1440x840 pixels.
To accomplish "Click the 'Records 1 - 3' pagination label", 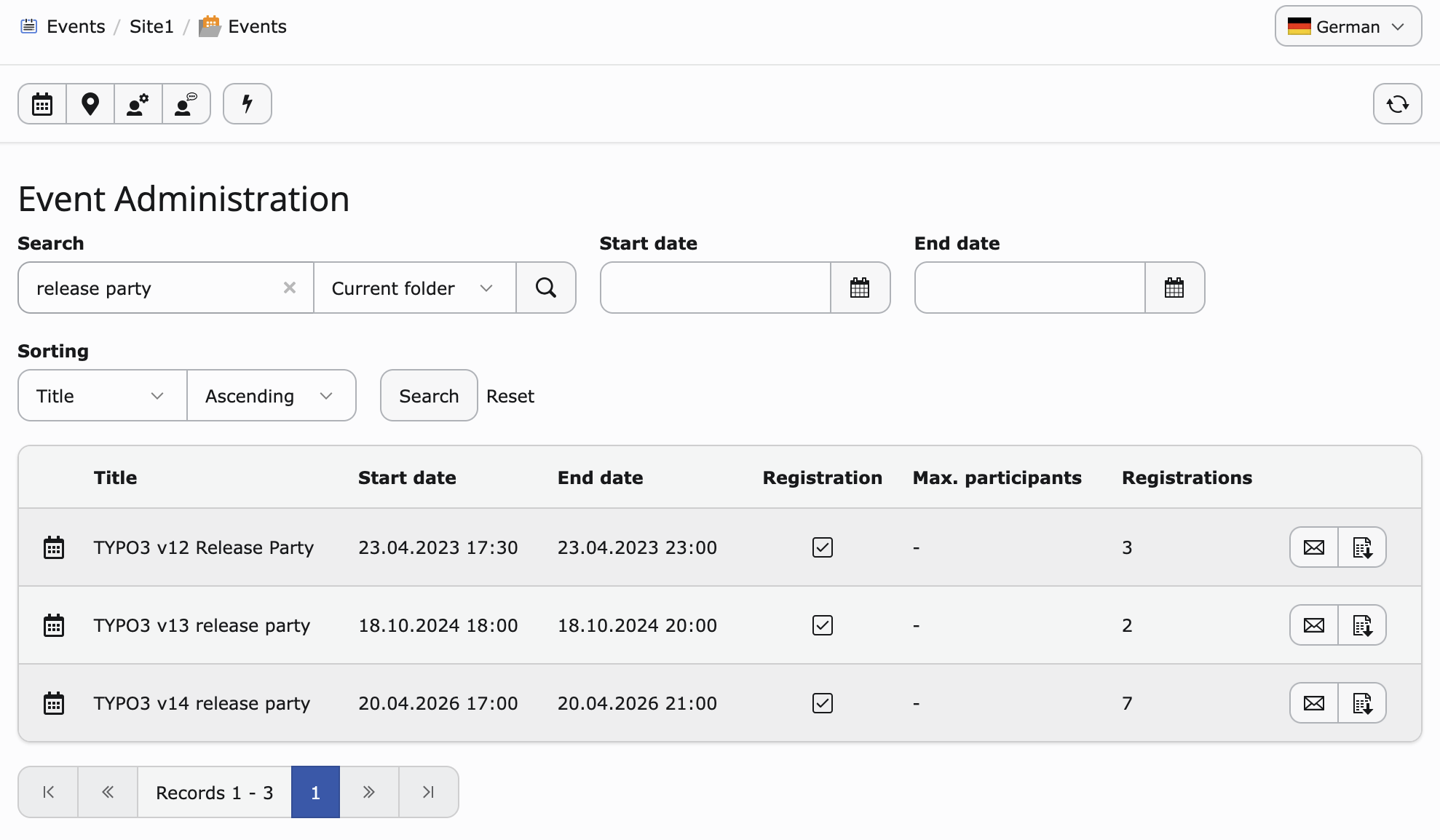I will 215,792.
